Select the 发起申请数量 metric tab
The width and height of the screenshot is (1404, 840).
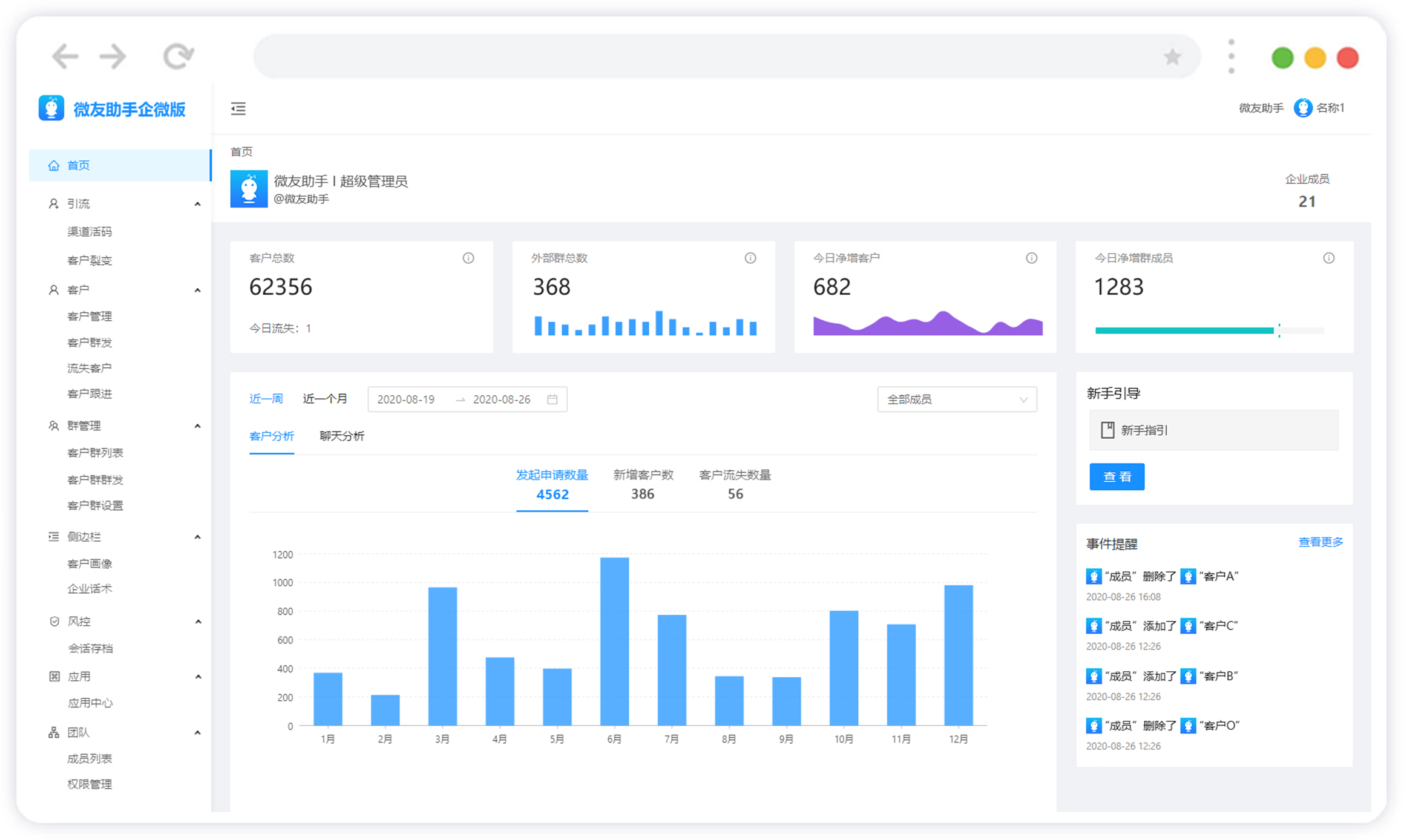[552, 484]
